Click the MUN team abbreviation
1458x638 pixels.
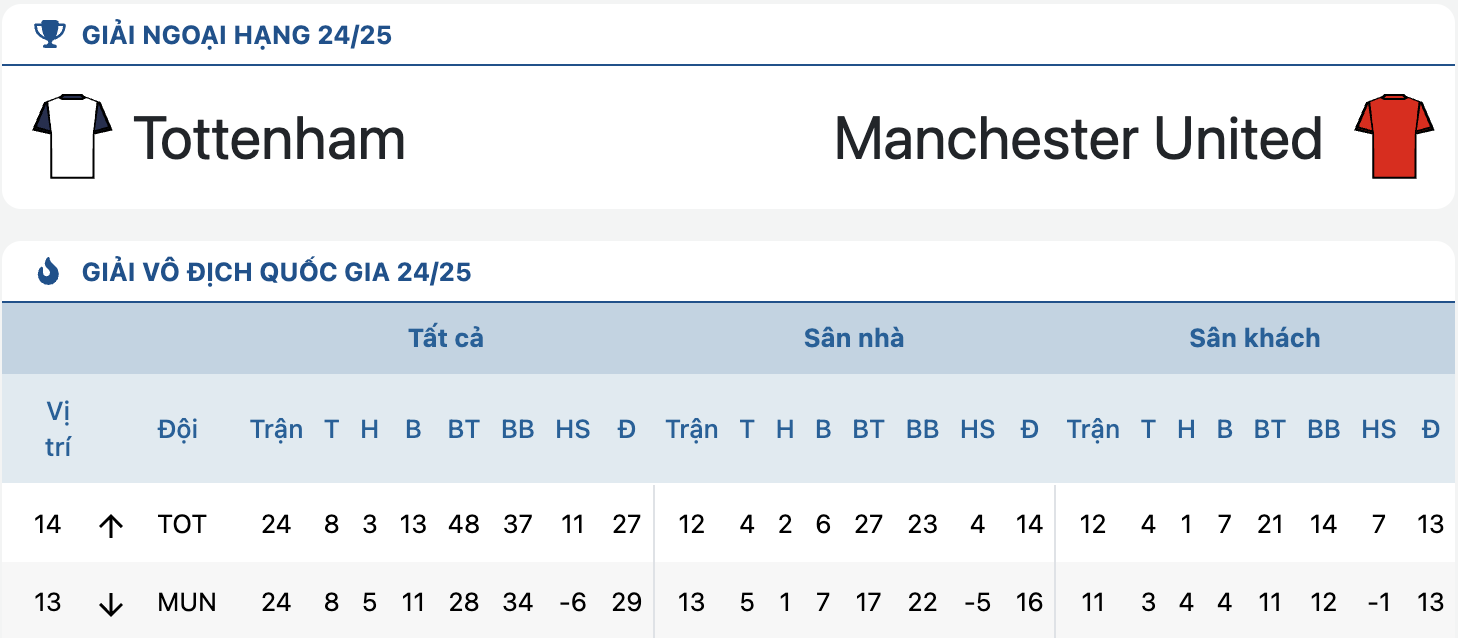(187, 602)
